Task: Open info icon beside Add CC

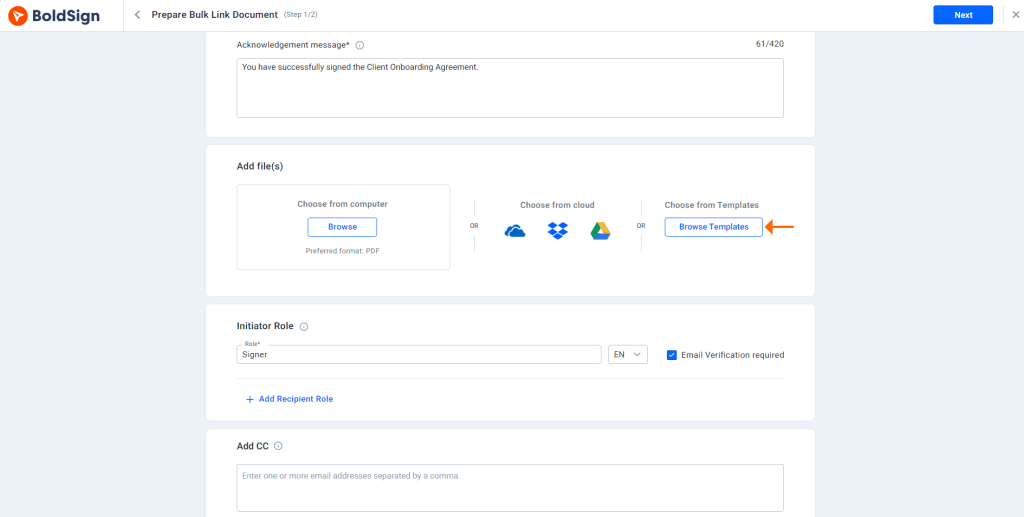Action: (278, 446)
